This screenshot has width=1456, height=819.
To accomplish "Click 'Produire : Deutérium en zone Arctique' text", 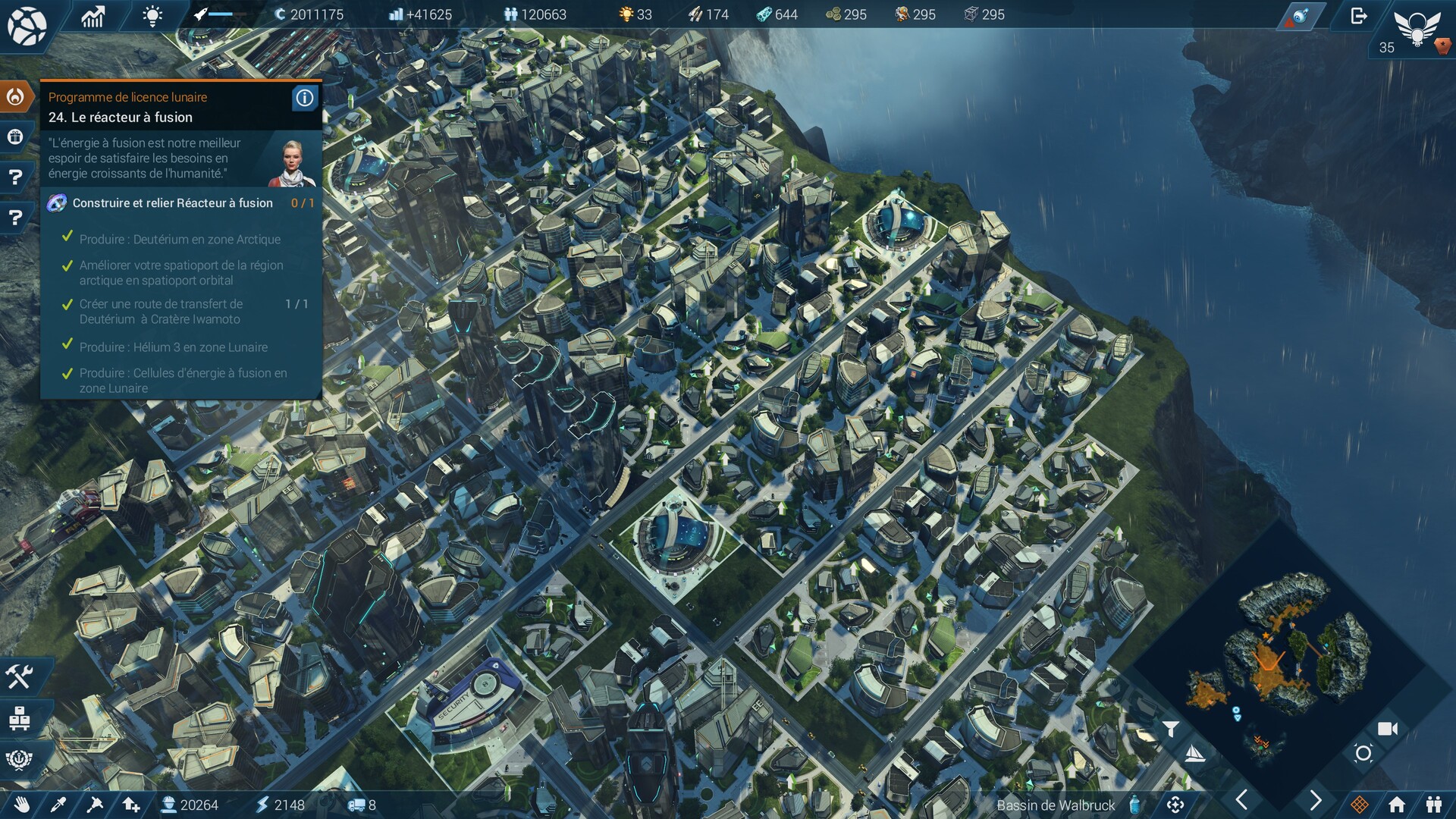I will coord(180,240).
